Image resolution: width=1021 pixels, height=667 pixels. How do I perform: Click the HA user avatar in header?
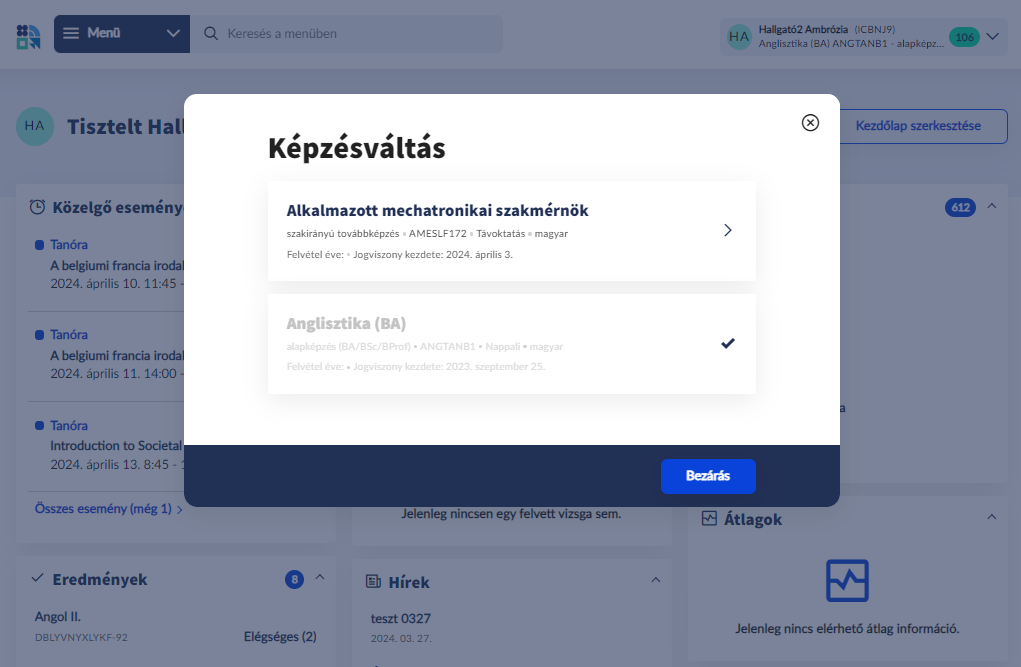point(739,37)
